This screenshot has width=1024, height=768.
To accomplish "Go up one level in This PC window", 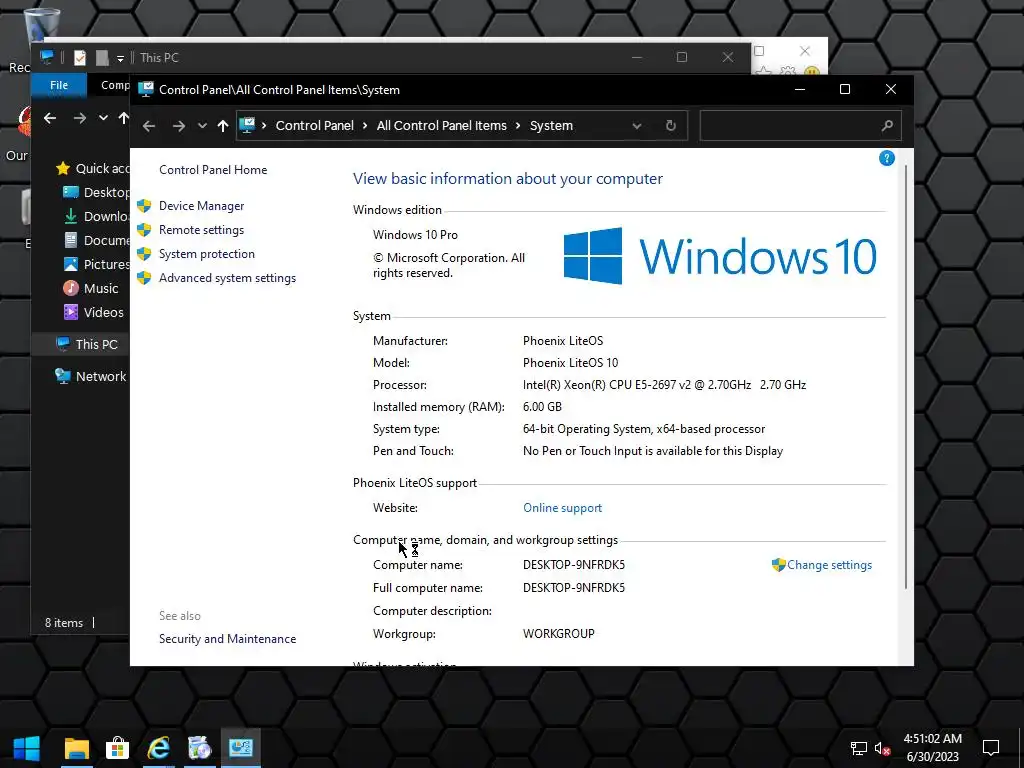I will tap(123, 118).
